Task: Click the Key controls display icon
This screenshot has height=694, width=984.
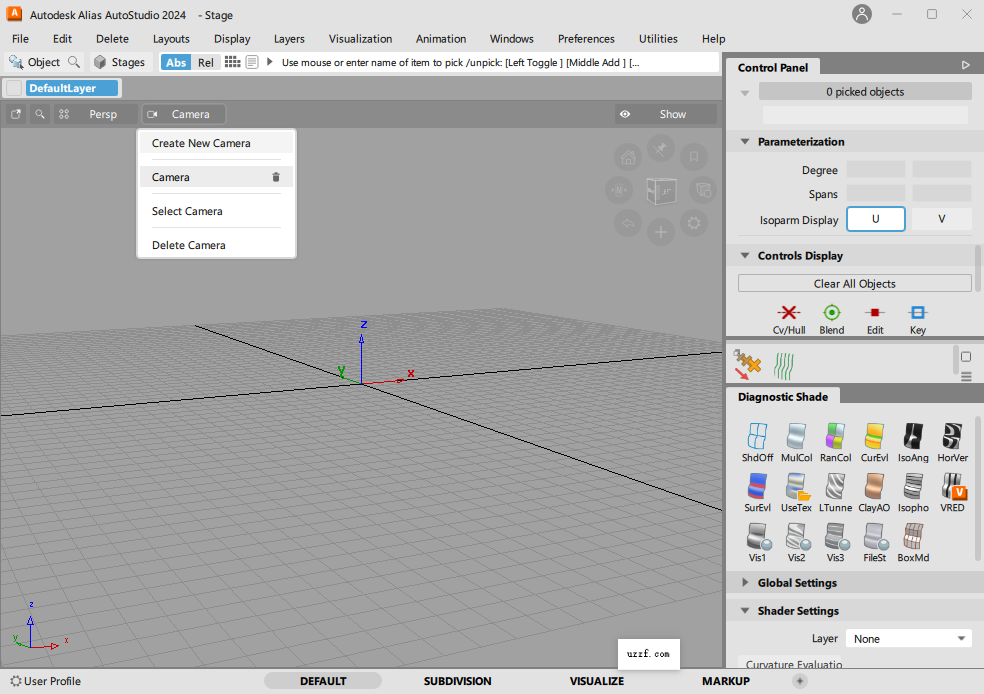Action: tap(917, 319)
